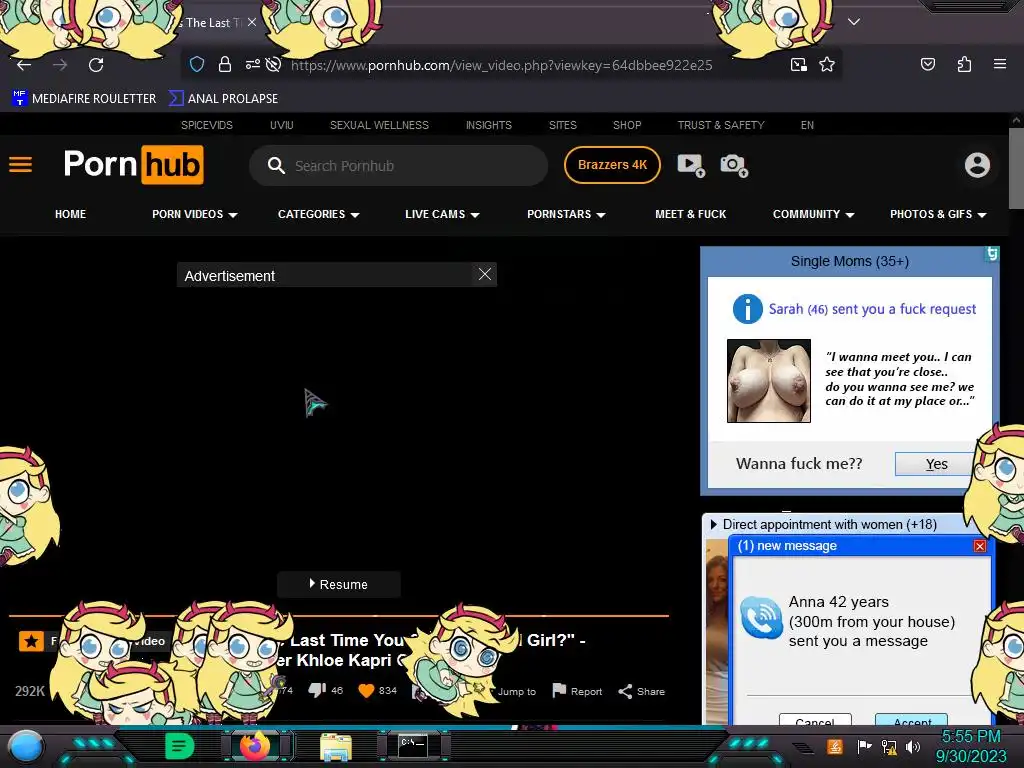Open the user account avatar icon
This screenshot has width=1024, height=768.
tap(977, 165)
